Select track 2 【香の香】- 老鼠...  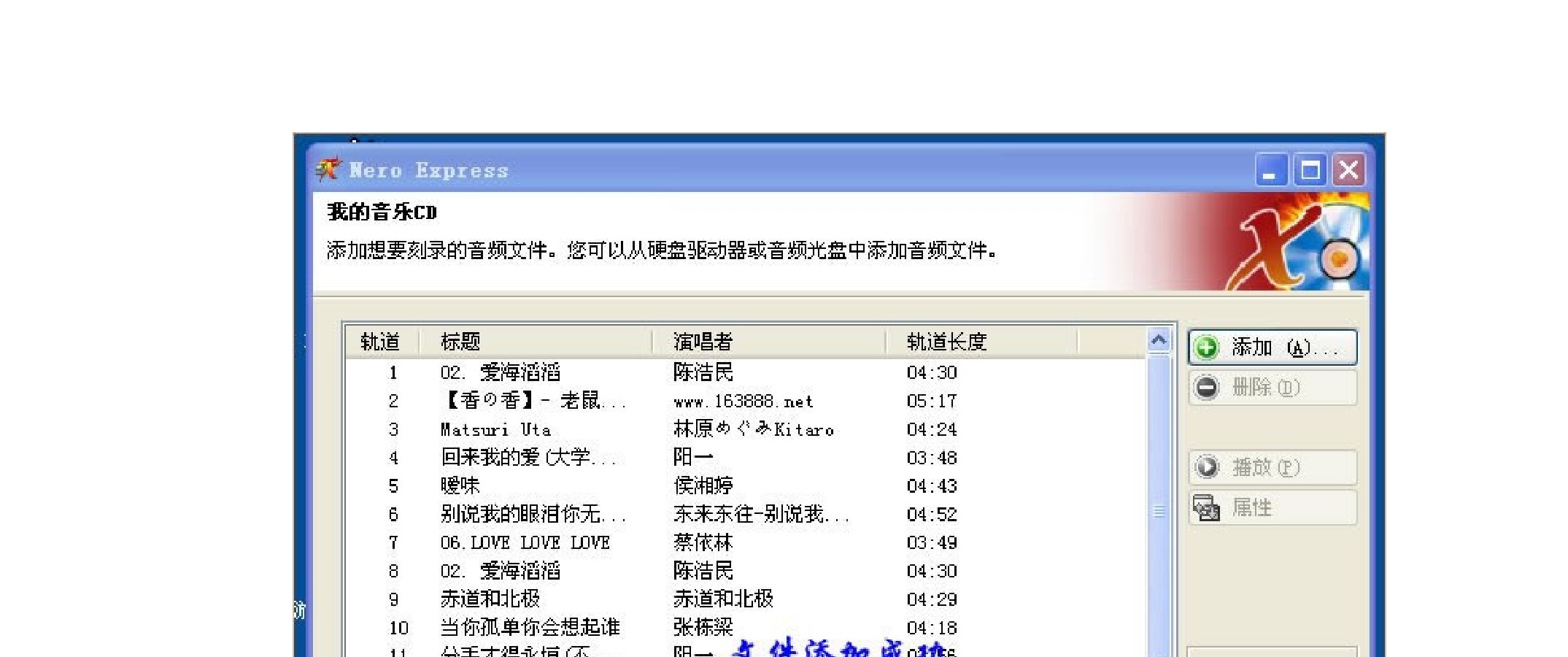tap(533, 401)
